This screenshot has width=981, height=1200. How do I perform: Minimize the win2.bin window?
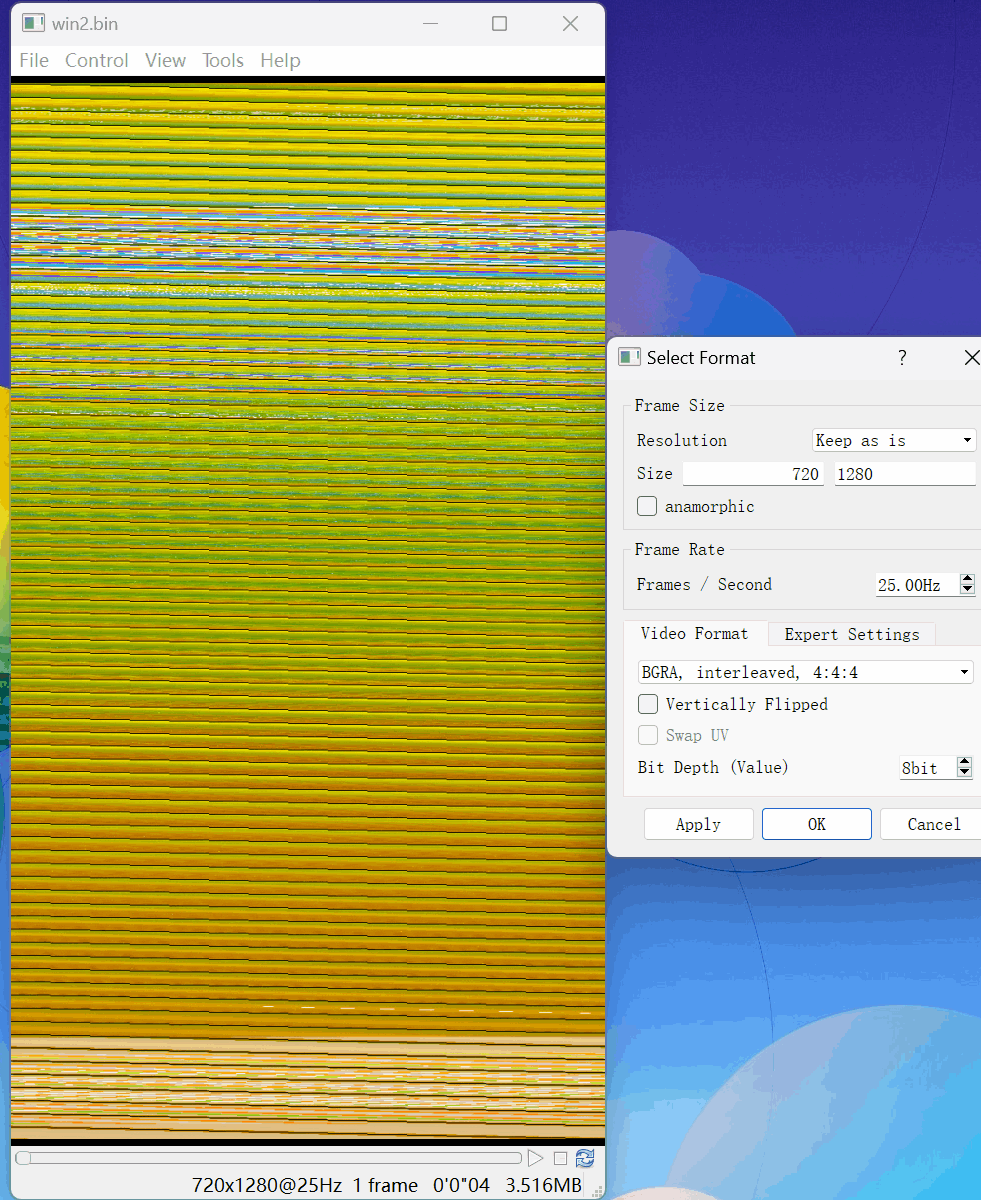click(x=431, y=23)
